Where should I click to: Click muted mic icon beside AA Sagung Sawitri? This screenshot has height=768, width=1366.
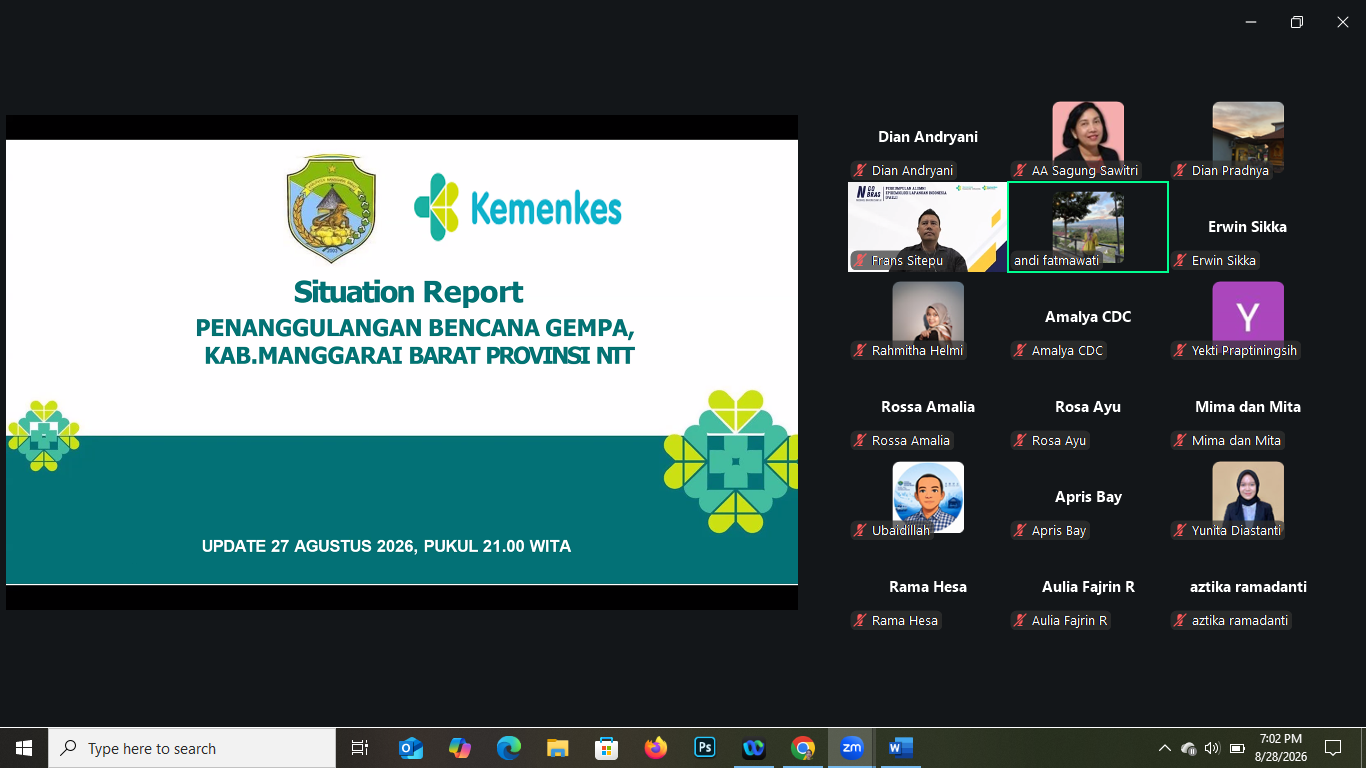(x=1020, y=171)
